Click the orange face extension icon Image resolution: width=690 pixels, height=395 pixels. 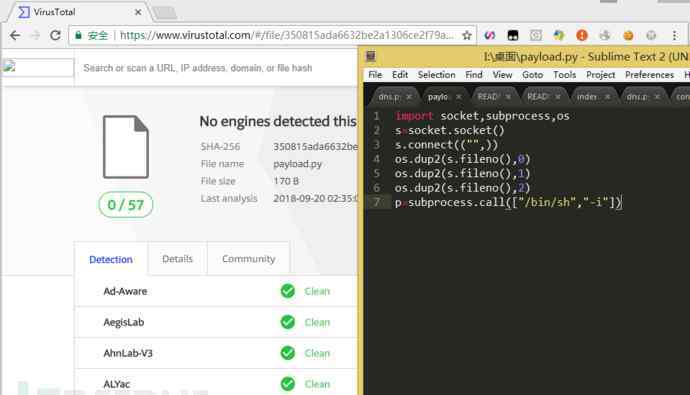point(628,35)
